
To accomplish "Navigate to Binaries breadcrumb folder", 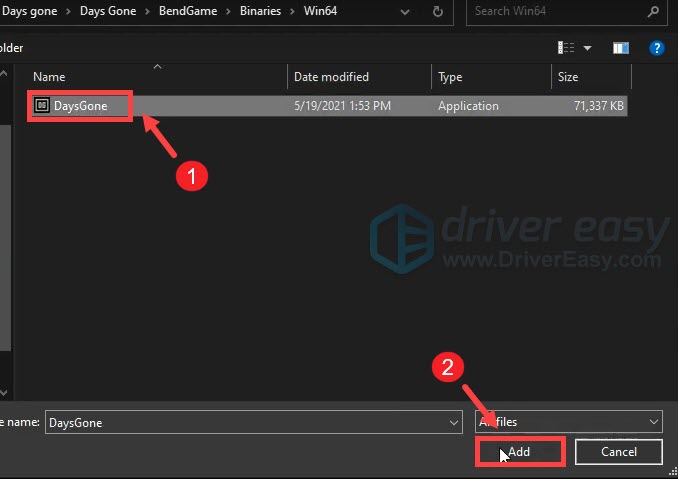I will click(x=260, y=11).
